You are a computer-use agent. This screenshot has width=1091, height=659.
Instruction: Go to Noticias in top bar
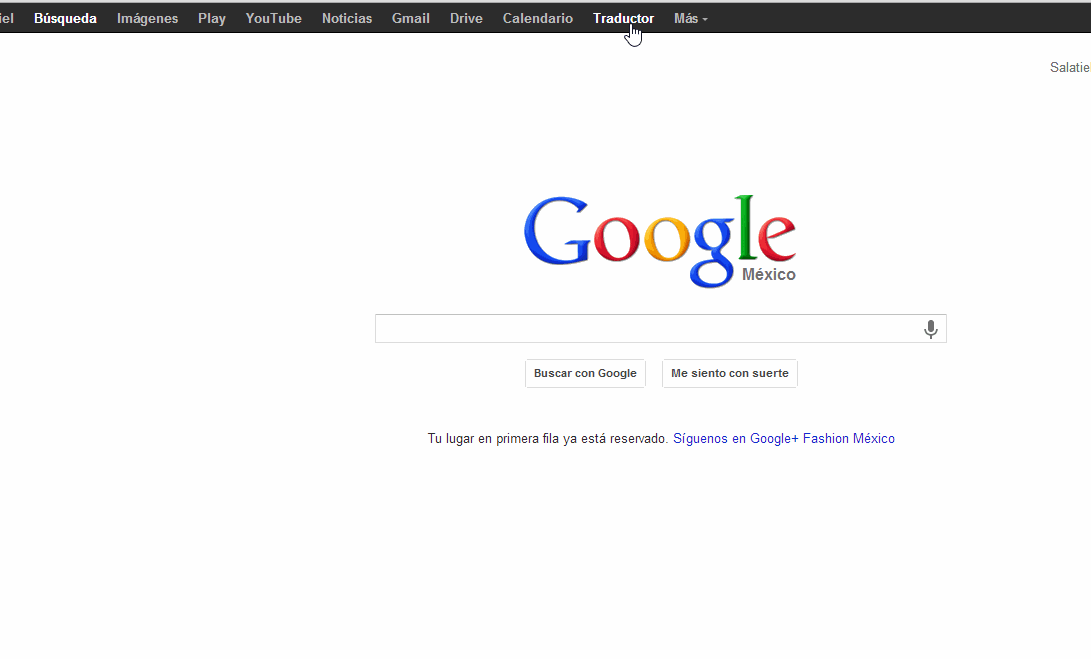[347, 19]
